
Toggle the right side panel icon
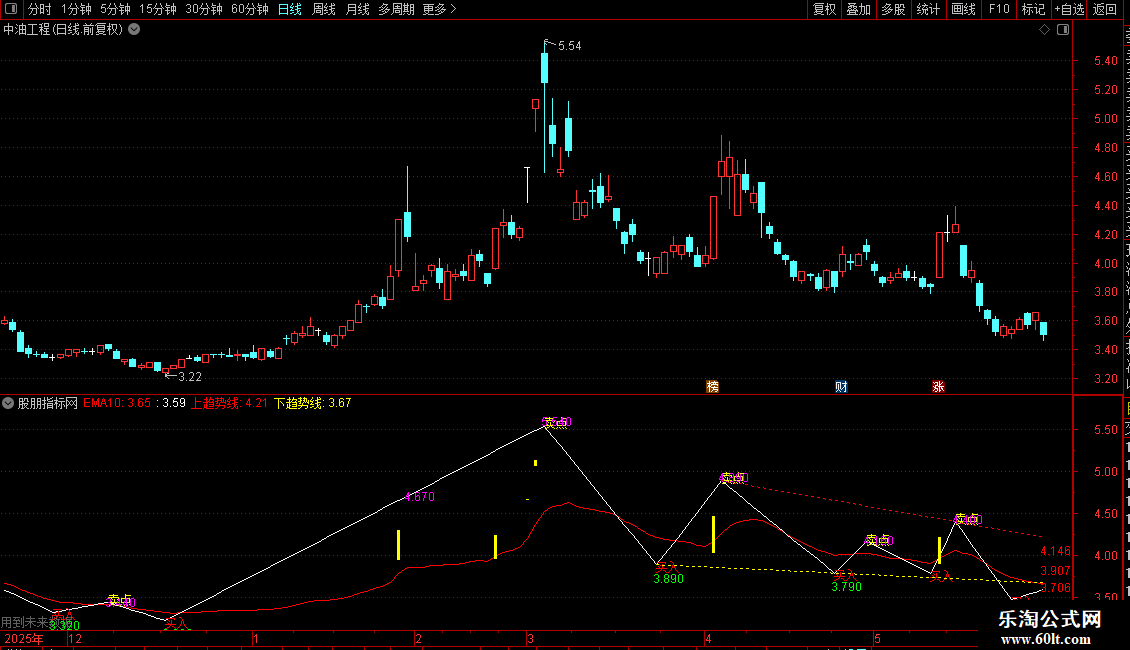point(1063,30)
